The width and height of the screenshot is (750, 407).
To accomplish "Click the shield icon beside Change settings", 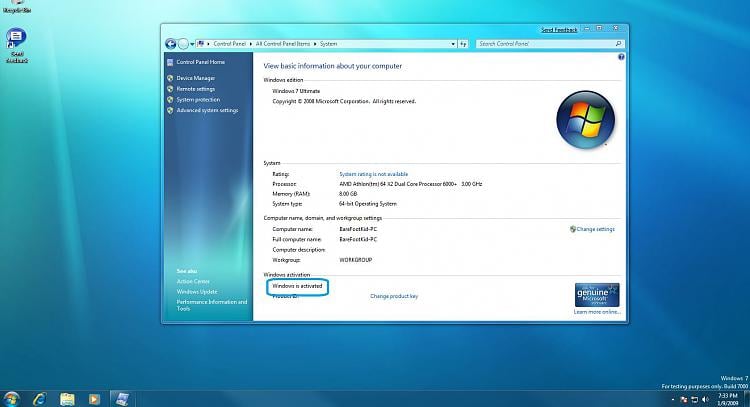I will 573,229.
